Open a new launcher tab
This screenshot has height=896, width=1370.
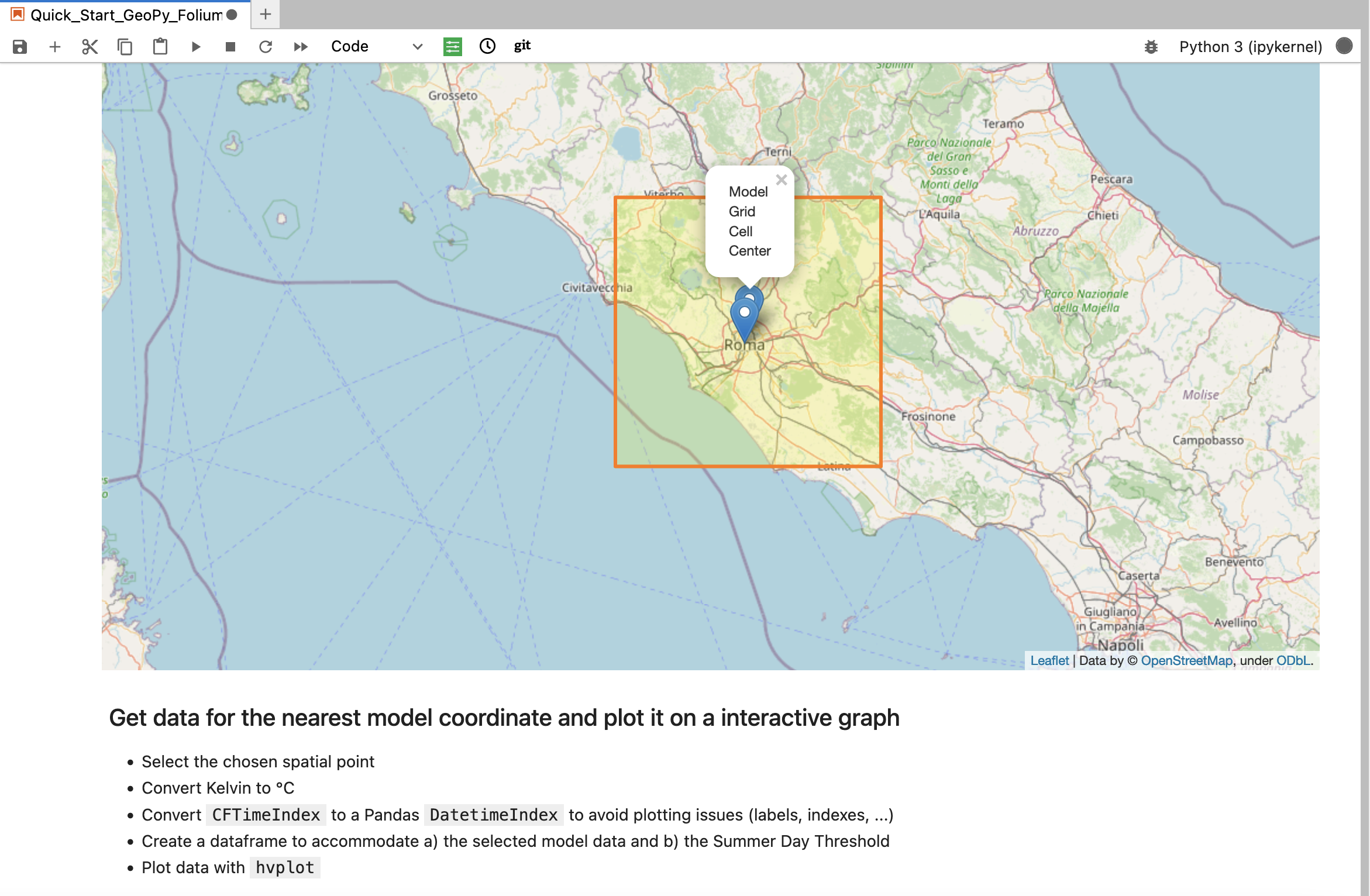click(x=266, y=15)
